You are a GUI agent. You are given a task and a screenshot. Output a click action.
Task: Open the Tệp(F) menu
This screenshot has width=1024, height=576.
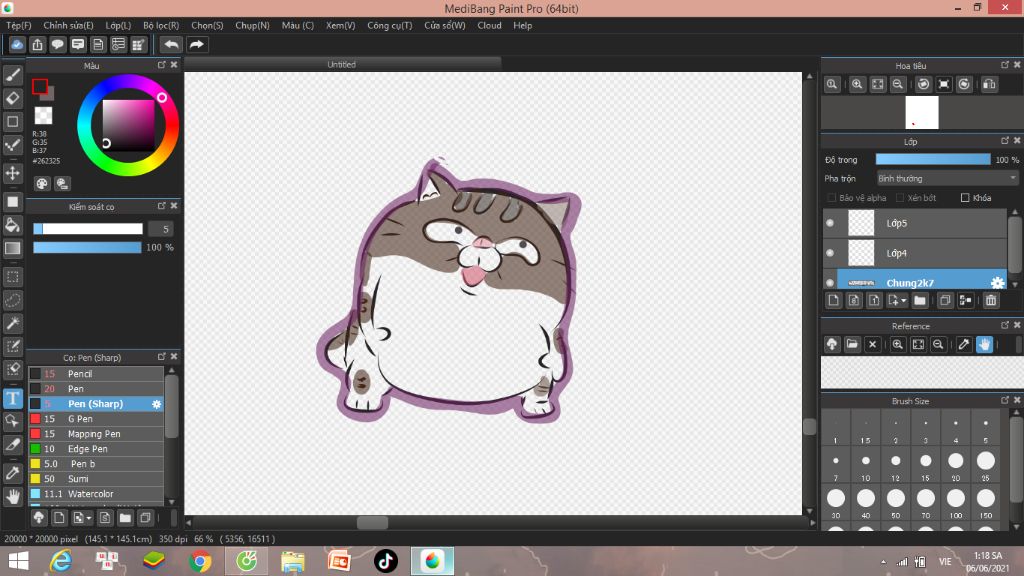tap(19, 25)
